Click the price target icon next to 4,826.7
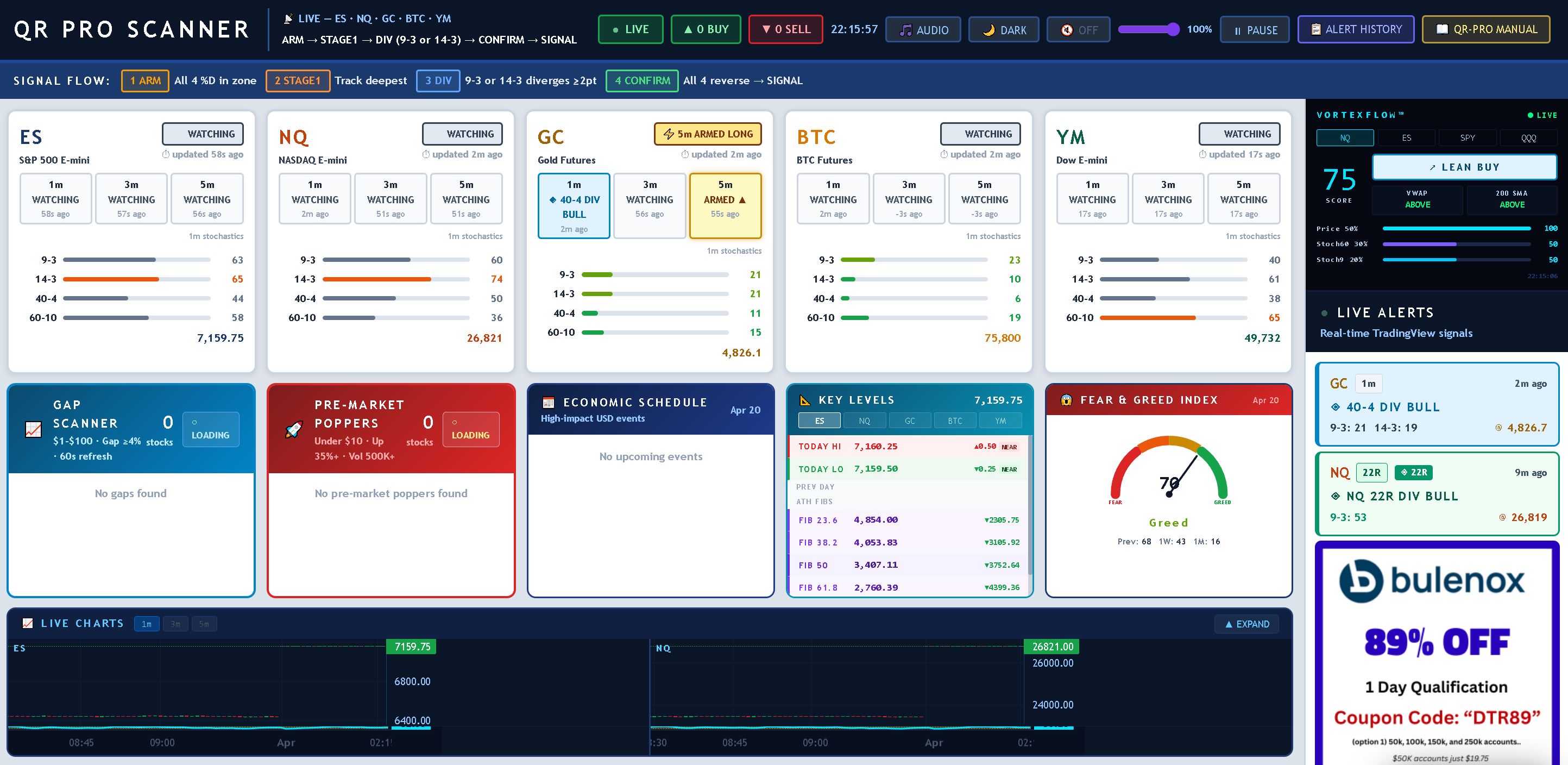Image resolution: width=1568 pixels, height=765 pixels. tap(1498, 428)
